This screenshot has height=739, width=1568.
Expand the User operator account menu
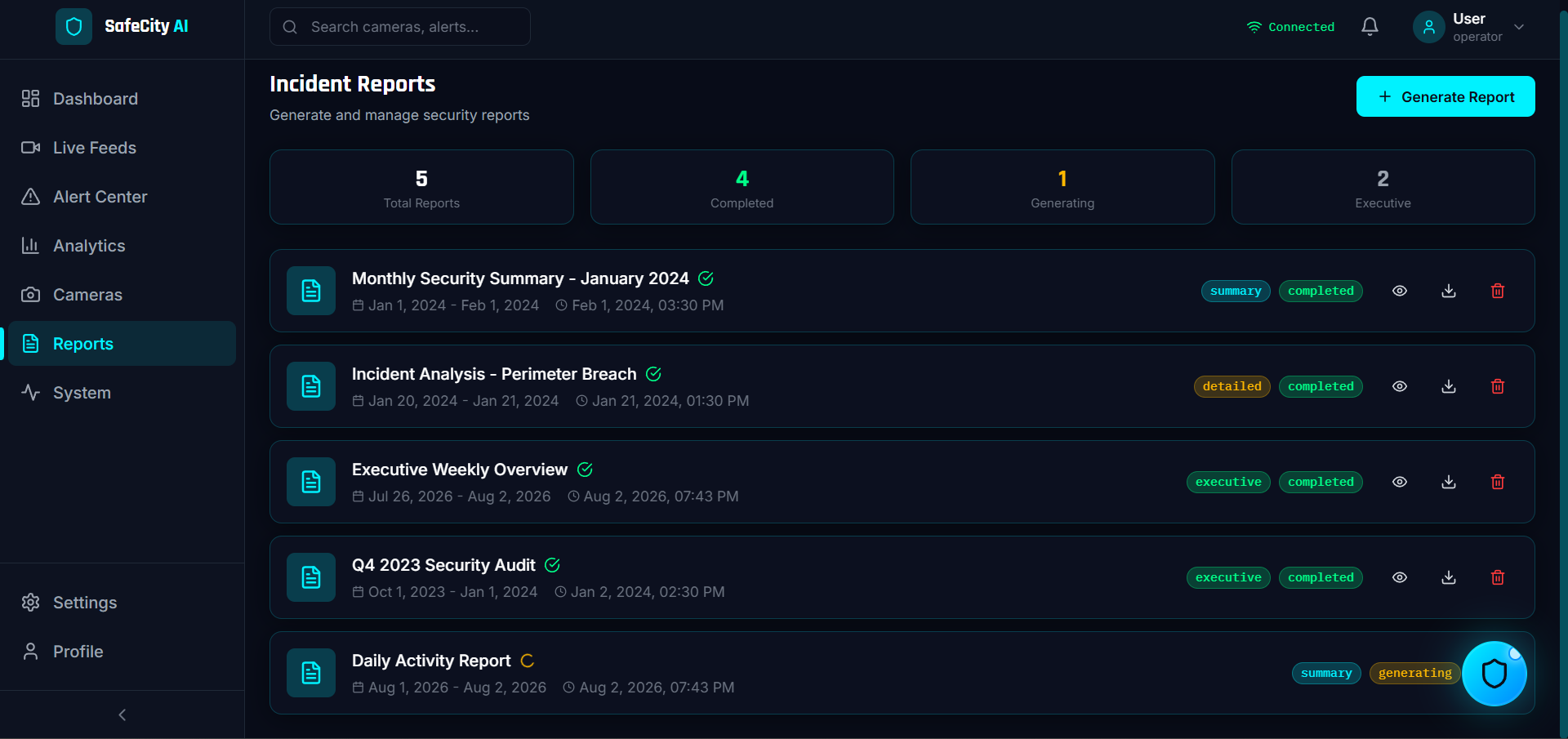click(1470, 27)
